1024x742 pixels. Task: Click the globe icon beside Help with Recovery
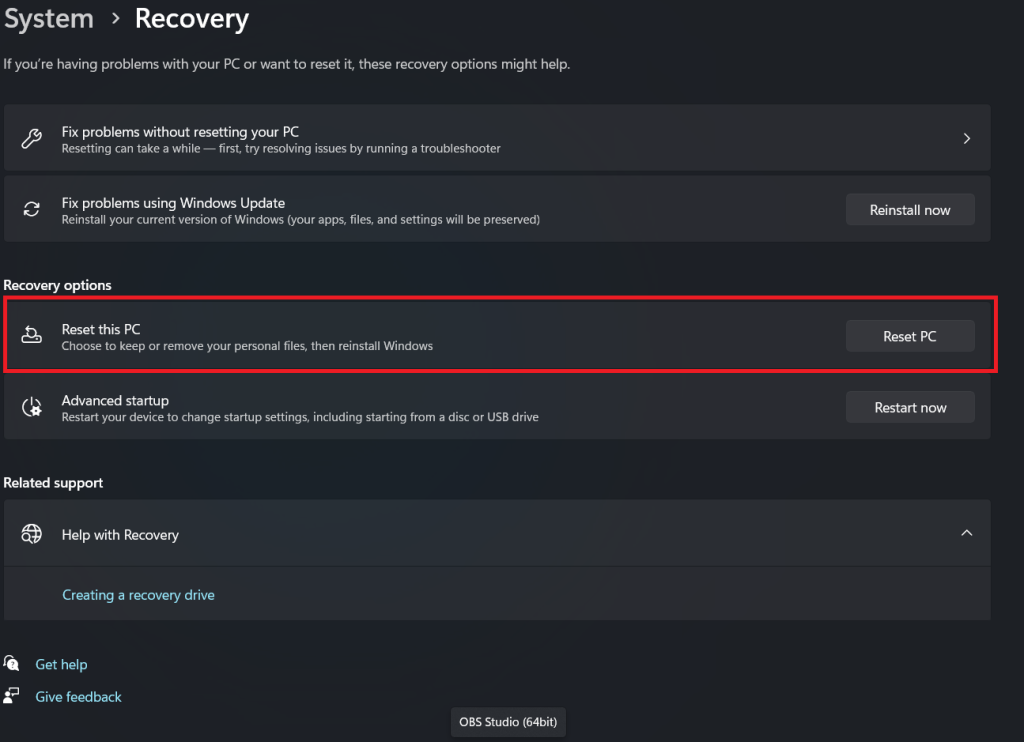[32, 534]
